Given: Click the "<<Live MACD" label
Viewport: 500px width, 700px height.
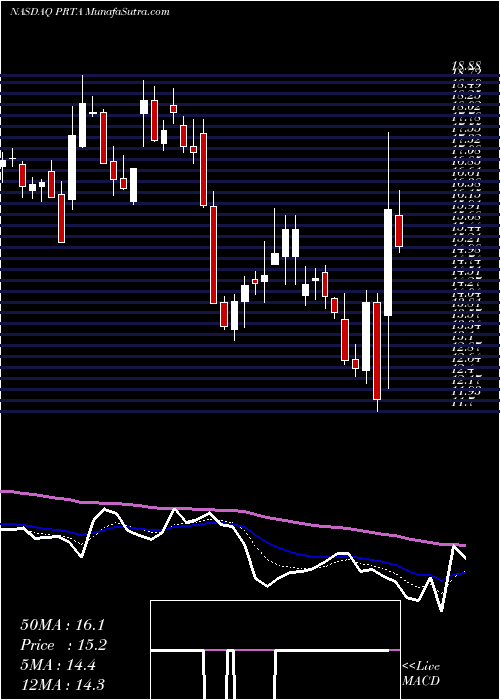Looking at the screenshot, I should 421,674.
